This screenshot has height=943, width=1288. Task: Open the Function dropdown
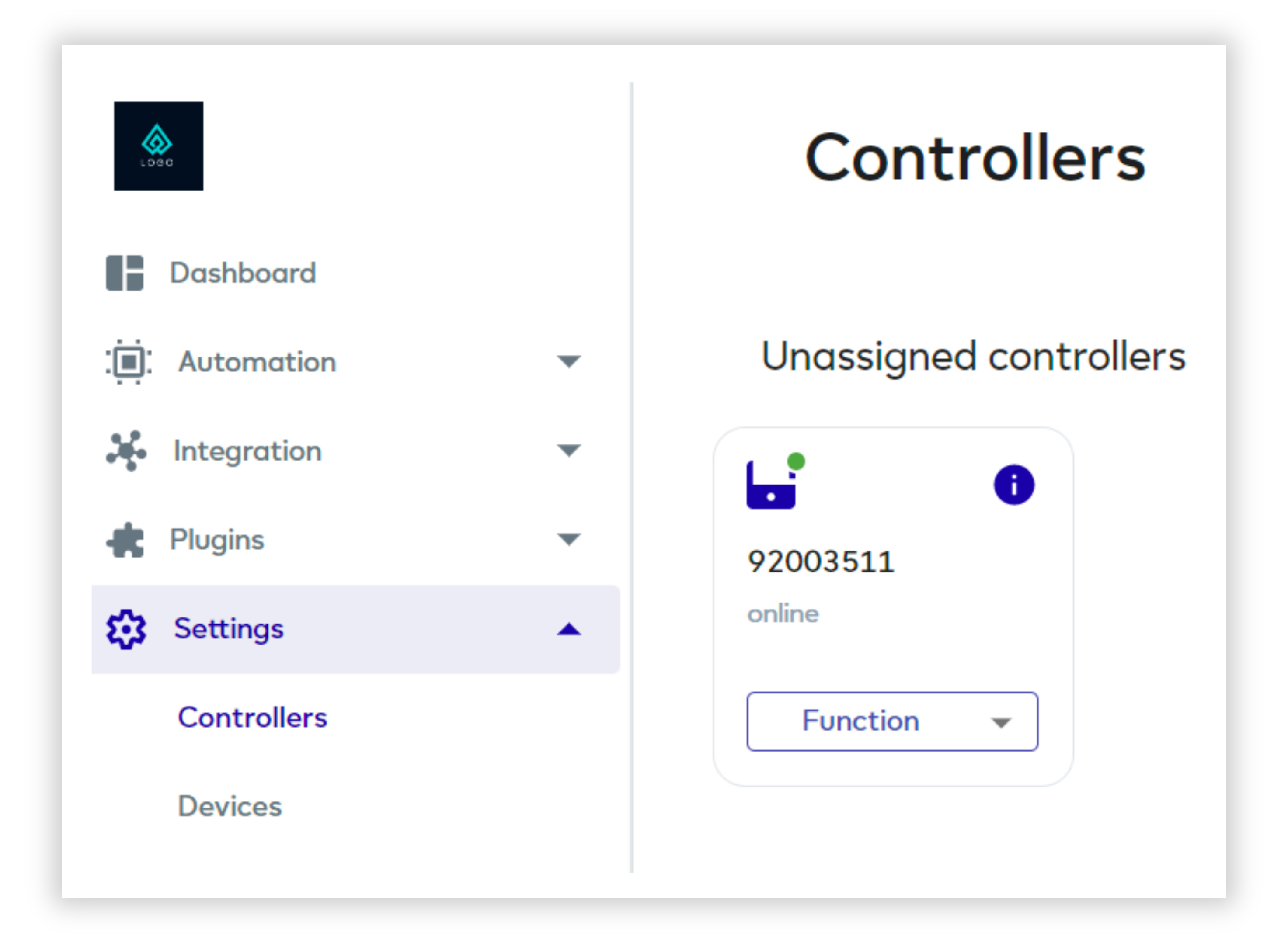tap(892, 721)
